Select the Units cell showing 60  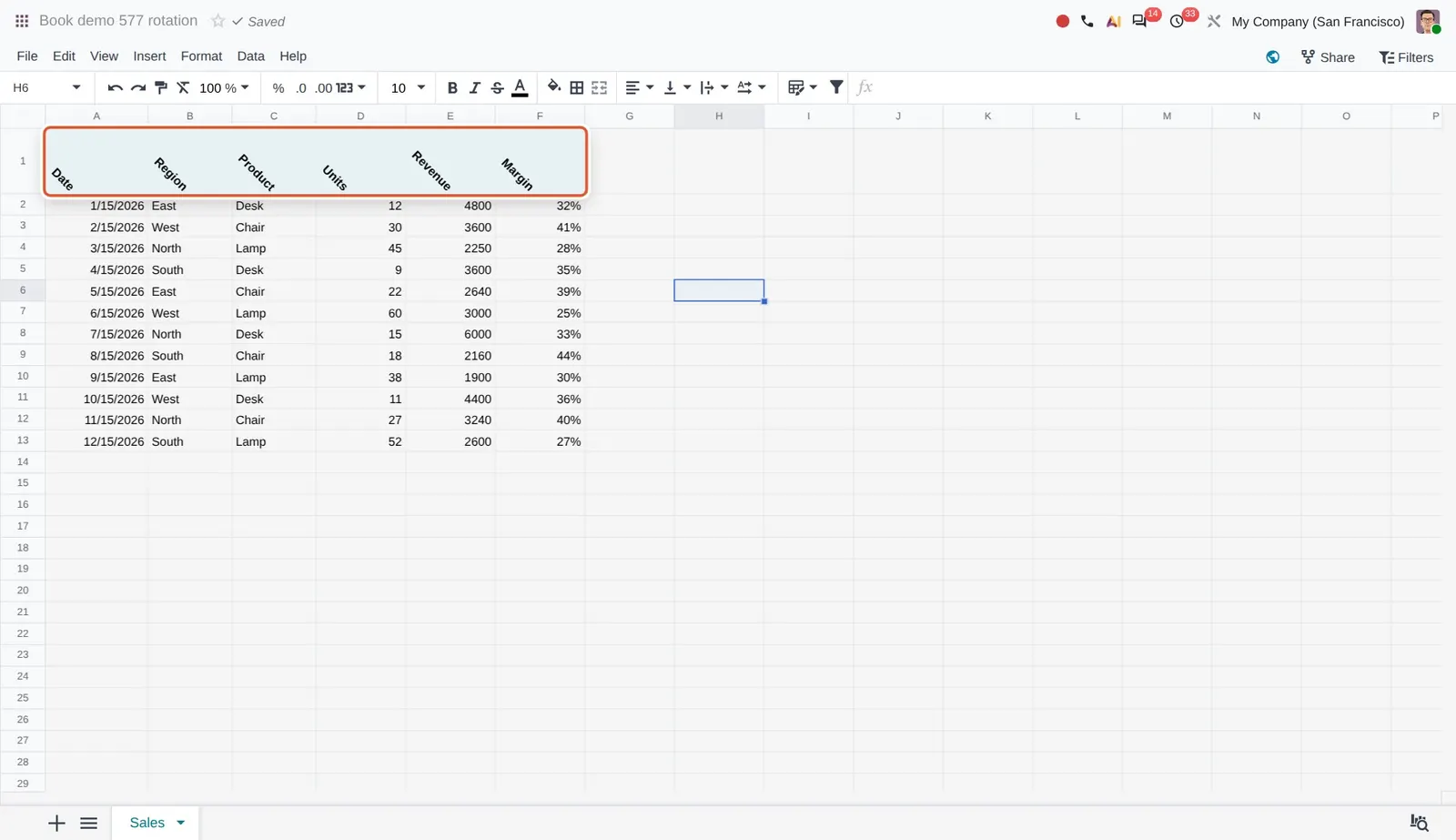coord(361,313)
